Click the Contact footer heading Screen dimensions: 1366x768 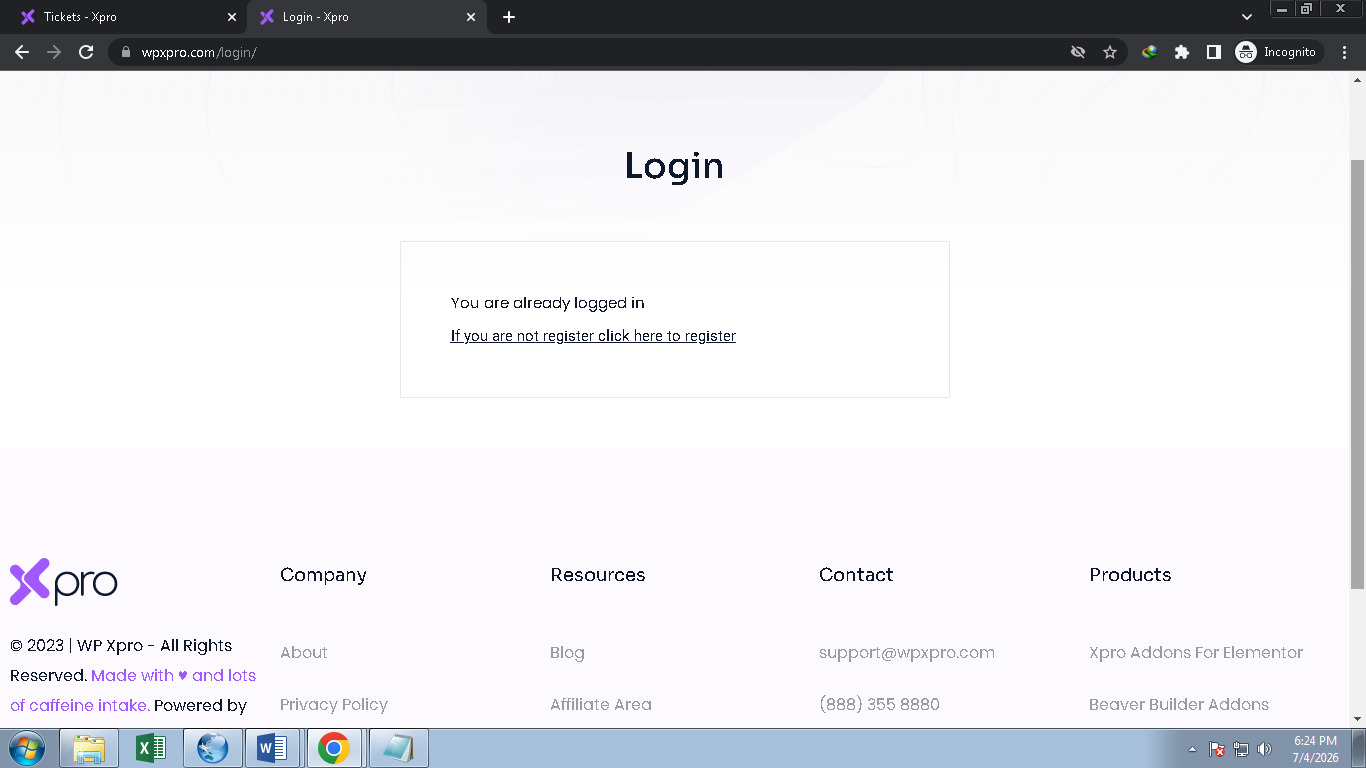click(856, 575)
